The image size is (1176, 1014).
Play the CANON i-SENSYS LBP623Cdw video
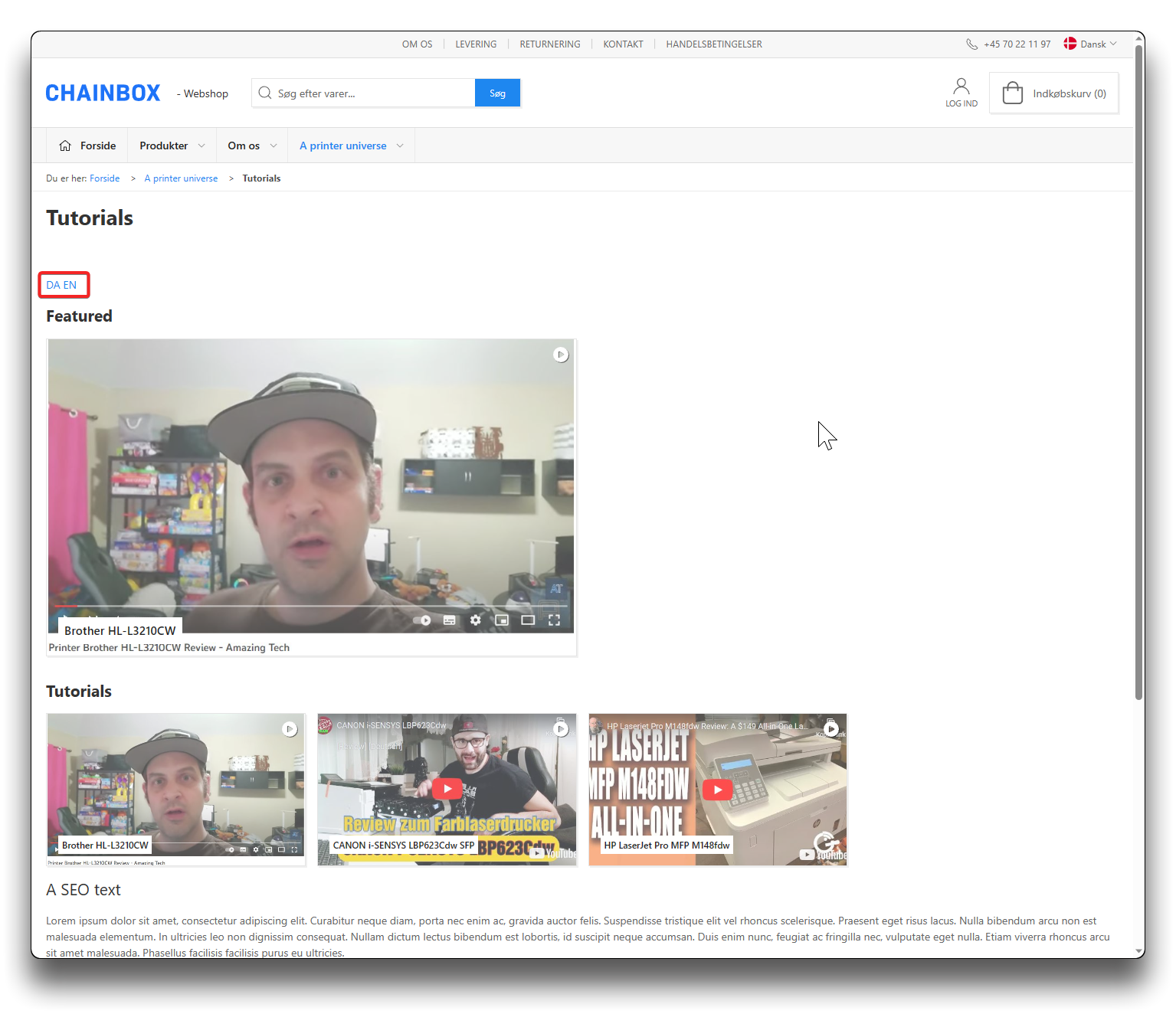tap(447, 788)
